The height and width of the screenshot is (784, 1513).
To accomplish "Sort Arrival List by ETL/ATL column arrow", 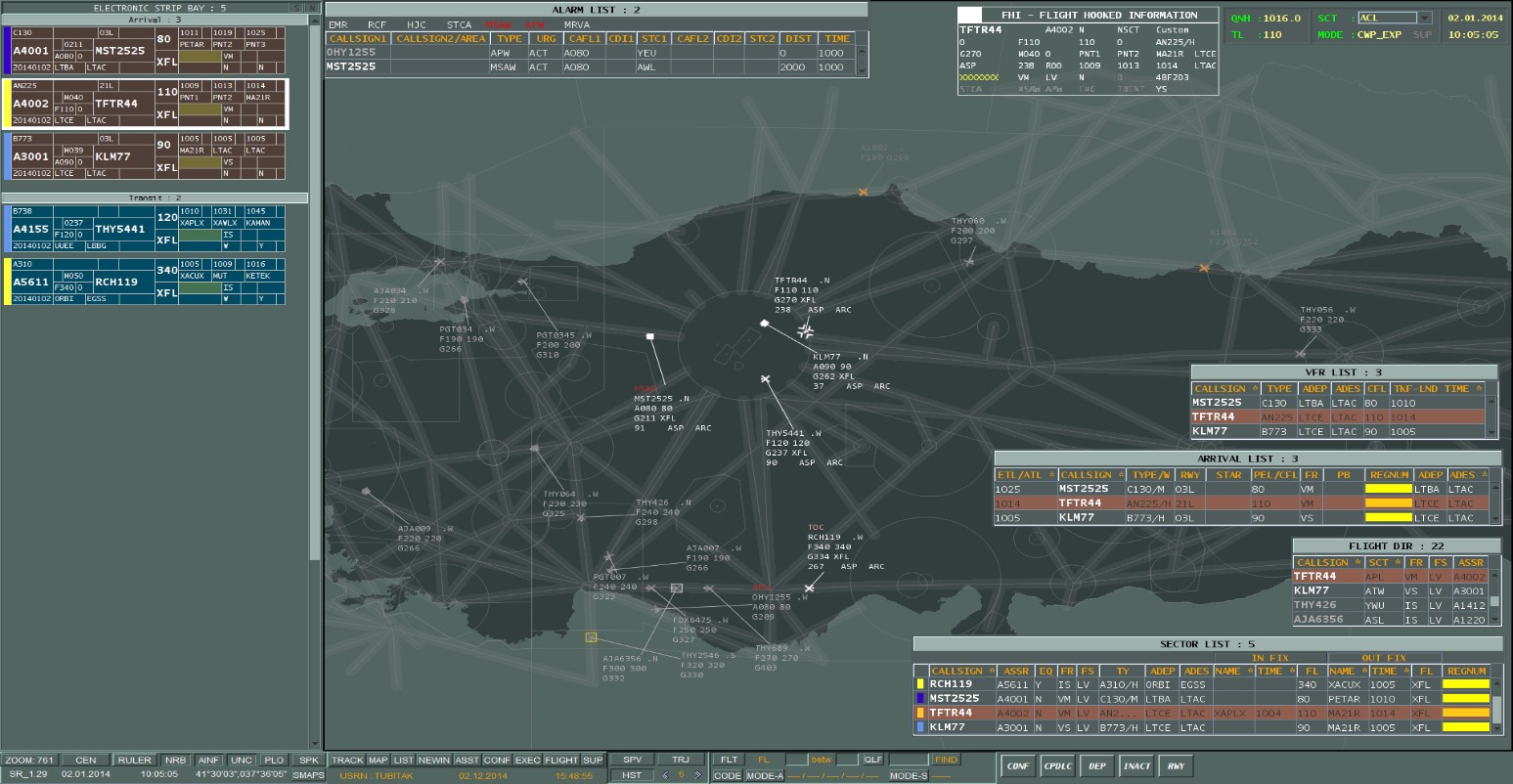I will pos(1052,475).
